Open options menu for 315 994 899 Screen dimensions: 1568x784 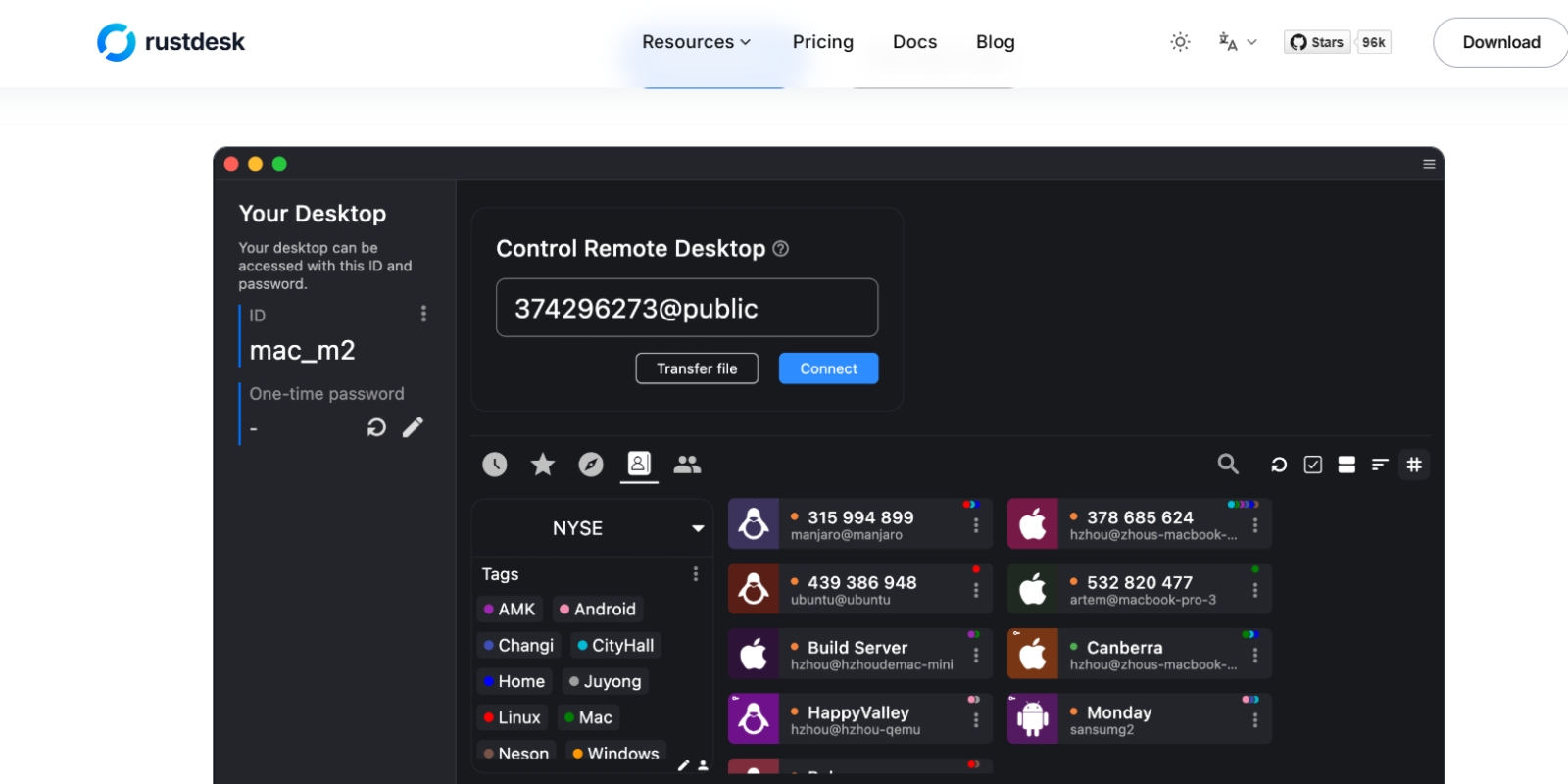point(976,525)
